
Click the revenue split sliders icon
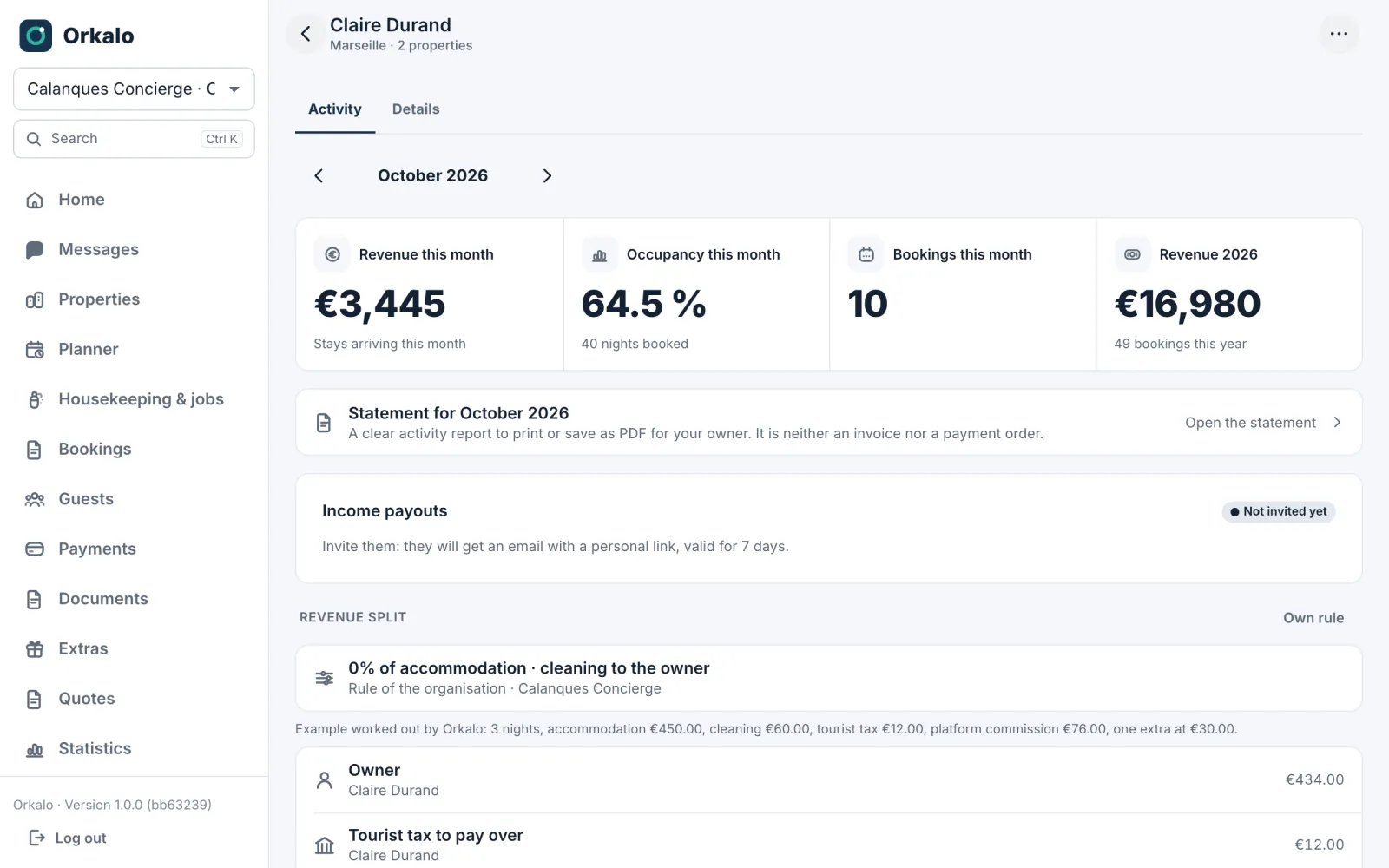325,678
